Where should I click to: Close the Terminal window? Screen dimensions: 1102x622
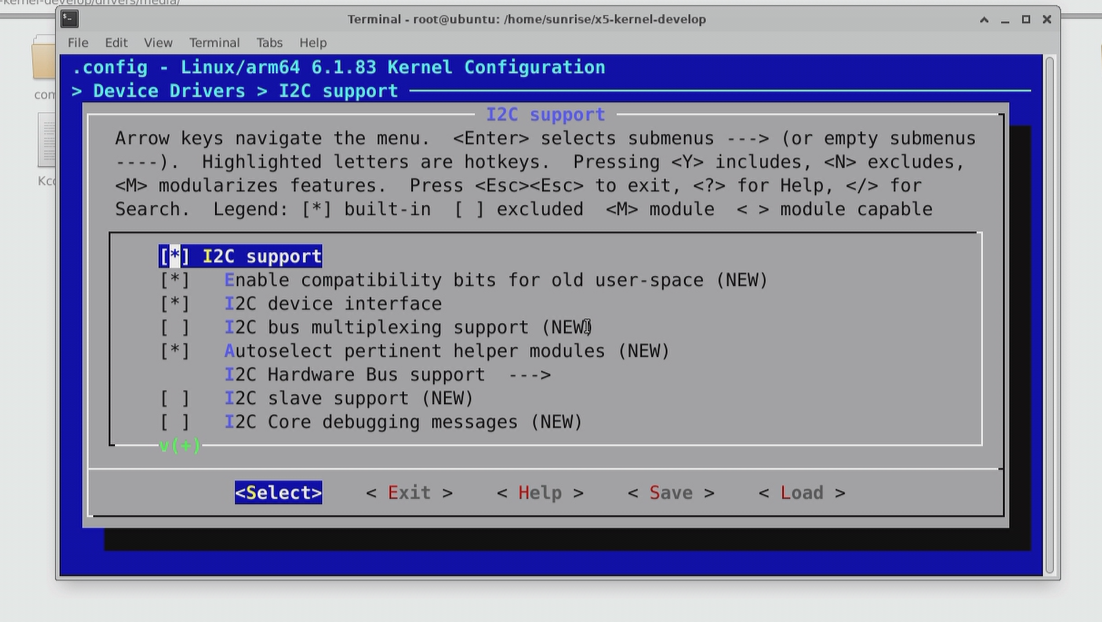tap(1046, 20)
